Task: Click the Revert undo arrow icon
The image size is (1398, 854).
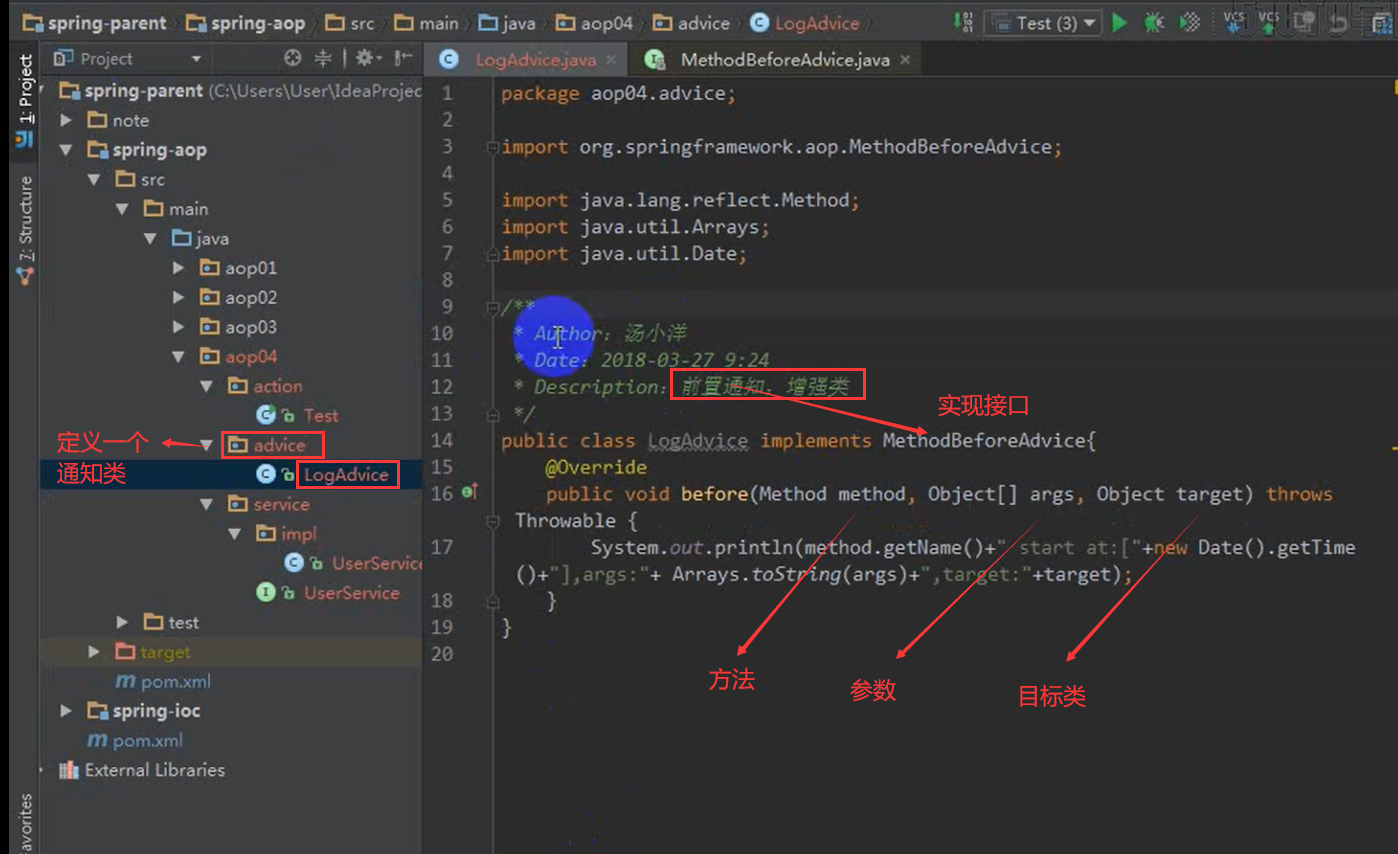Action: [x=1338, y=22]
